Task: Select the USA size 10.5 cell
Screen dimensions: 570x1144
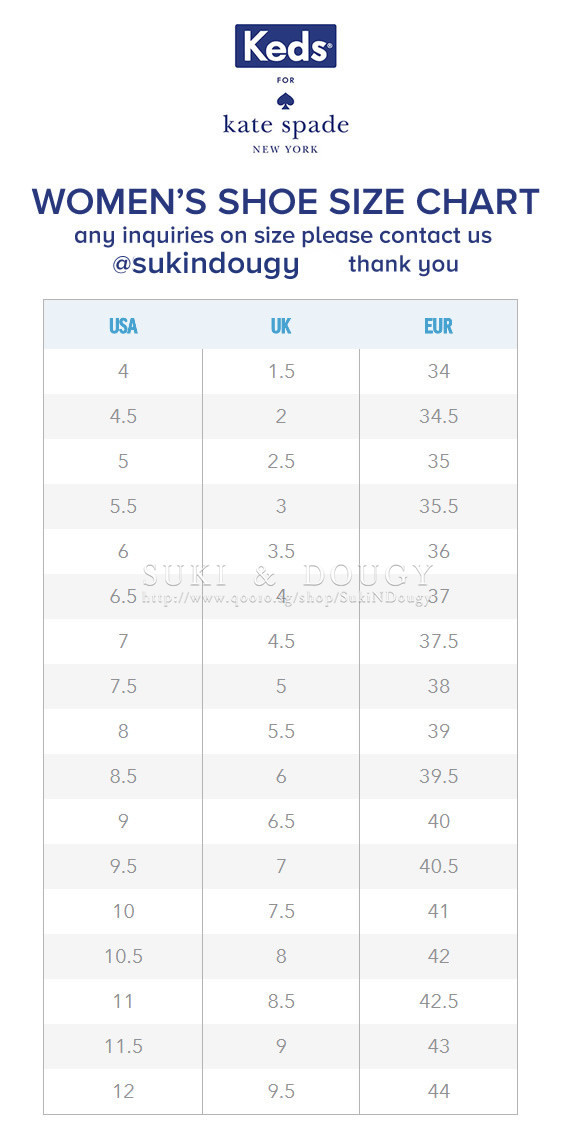Action: (x=123, y=956)
